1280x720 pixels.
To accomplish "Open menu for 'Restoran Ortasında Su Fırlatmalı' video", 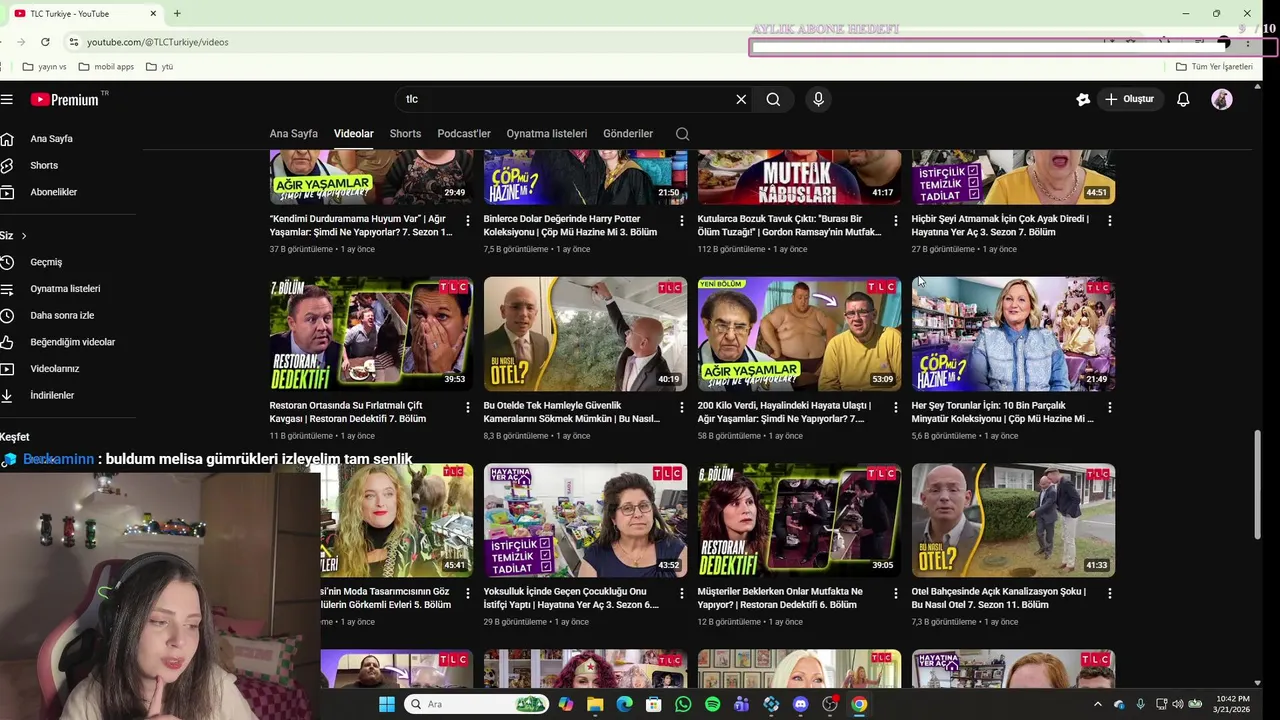I will [467, 407].
